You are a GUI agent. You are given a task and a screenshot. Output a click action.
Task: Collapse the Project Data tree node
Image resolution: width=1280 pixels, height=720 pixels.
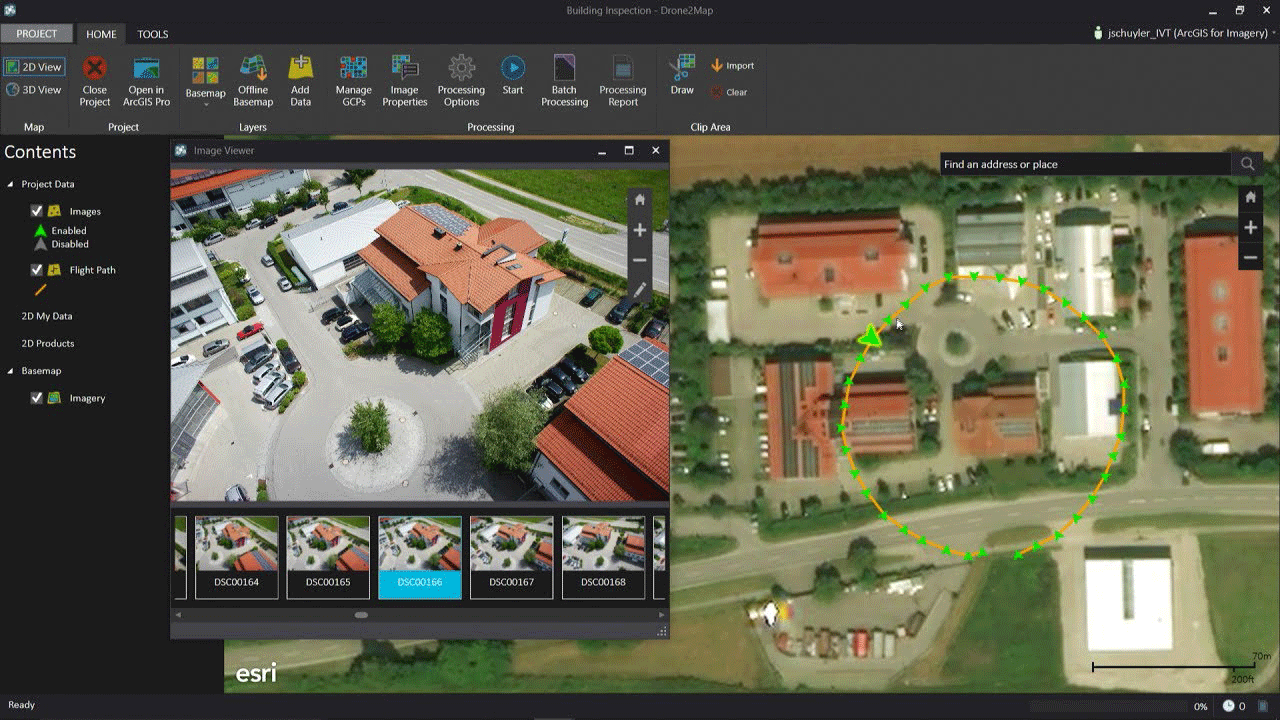(x=10, y=184)
